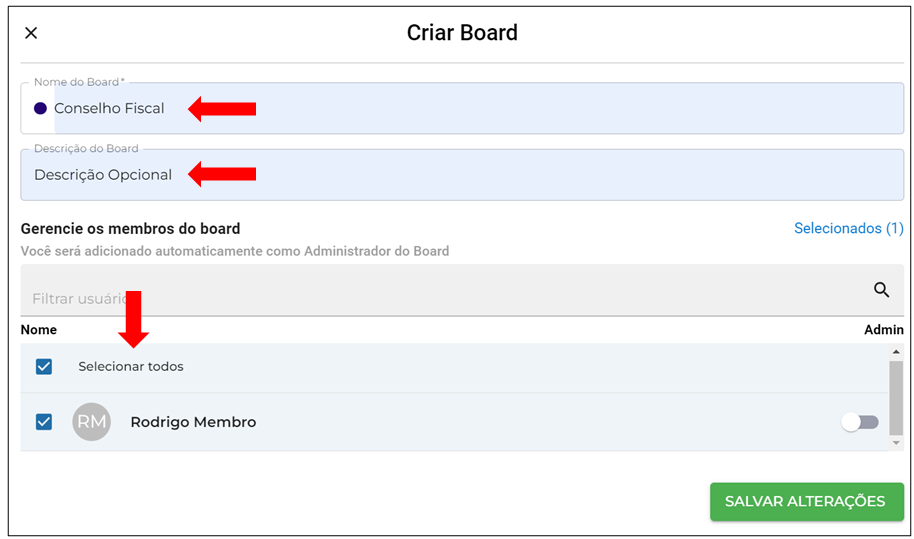This screenshot has width=914, height=539.
Task: Click the search magnifier icon
Action: click(881, 290)
